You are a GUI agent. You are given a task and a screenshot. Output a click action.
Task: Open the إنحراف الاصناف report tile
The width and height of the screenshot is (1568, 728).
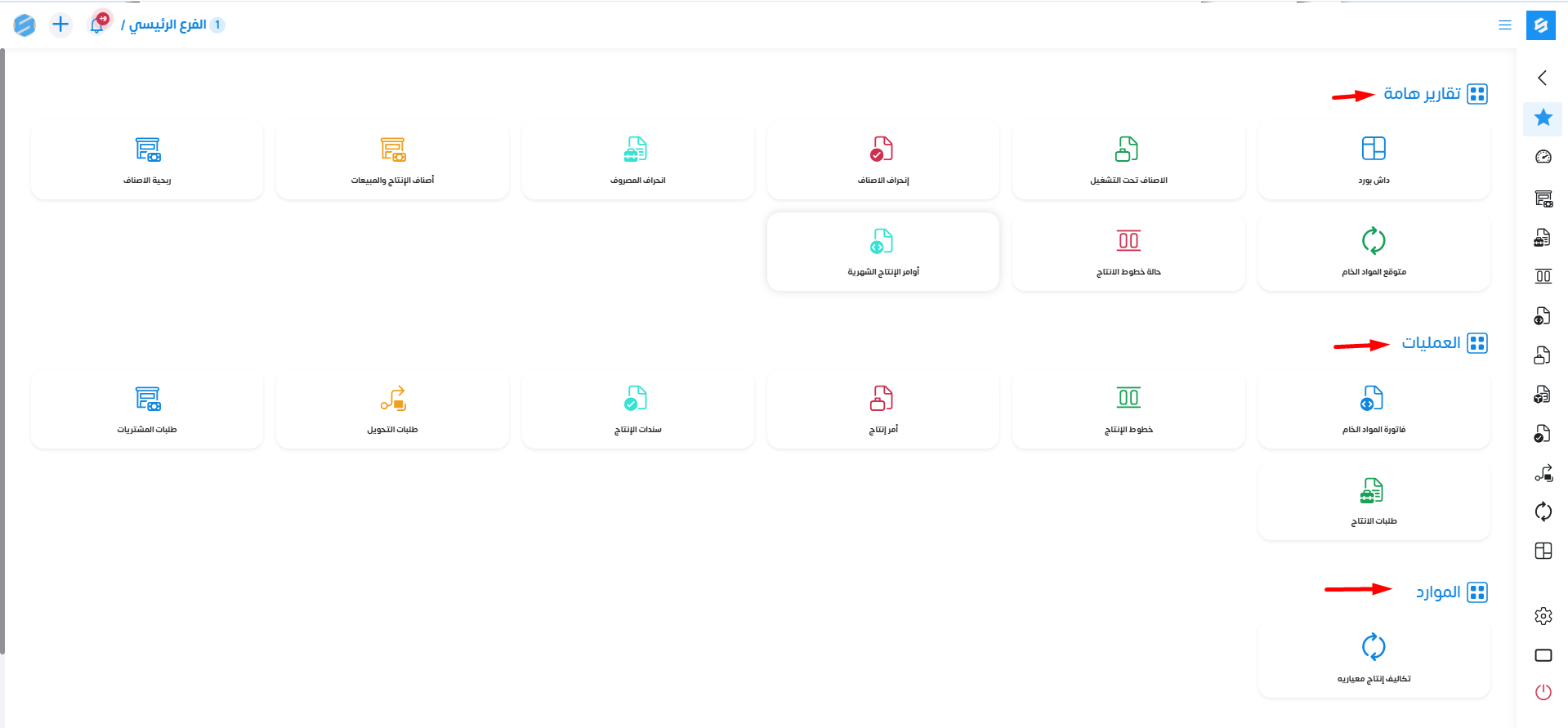pyautogui.click(x=882, y=160)
